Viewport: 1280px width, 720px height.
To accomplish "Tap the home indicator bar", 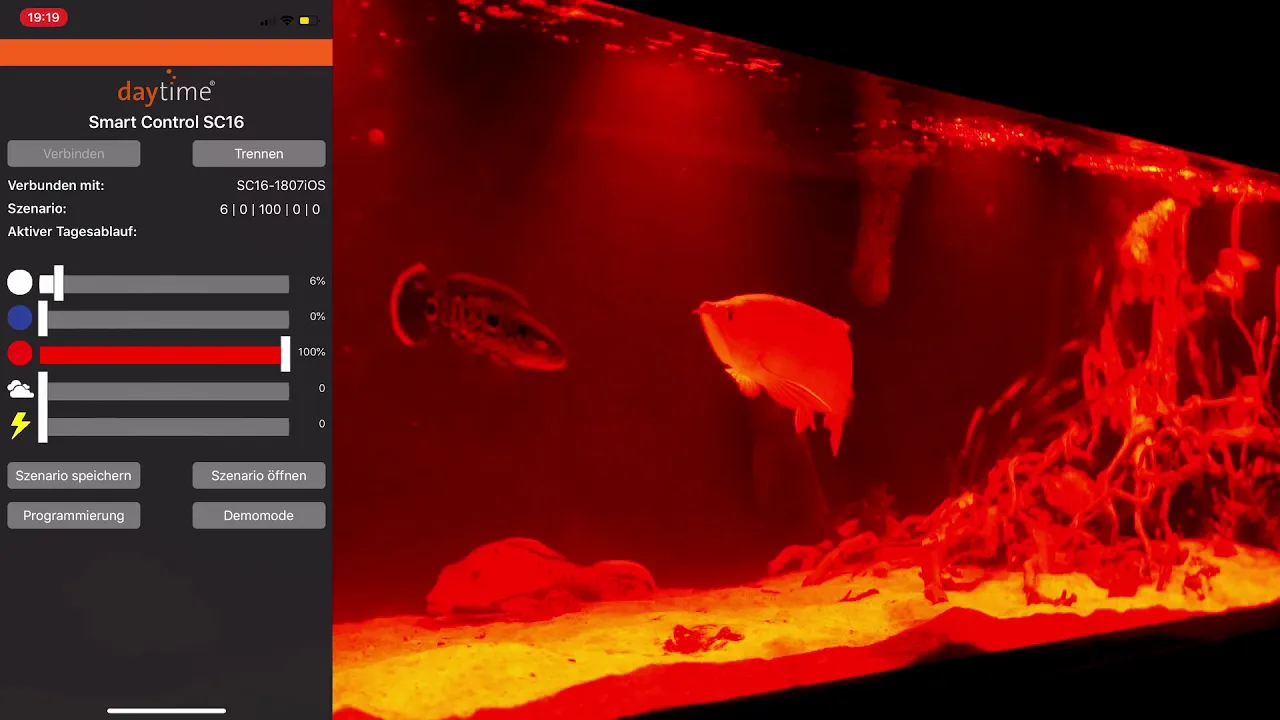I will coord(166,711).
